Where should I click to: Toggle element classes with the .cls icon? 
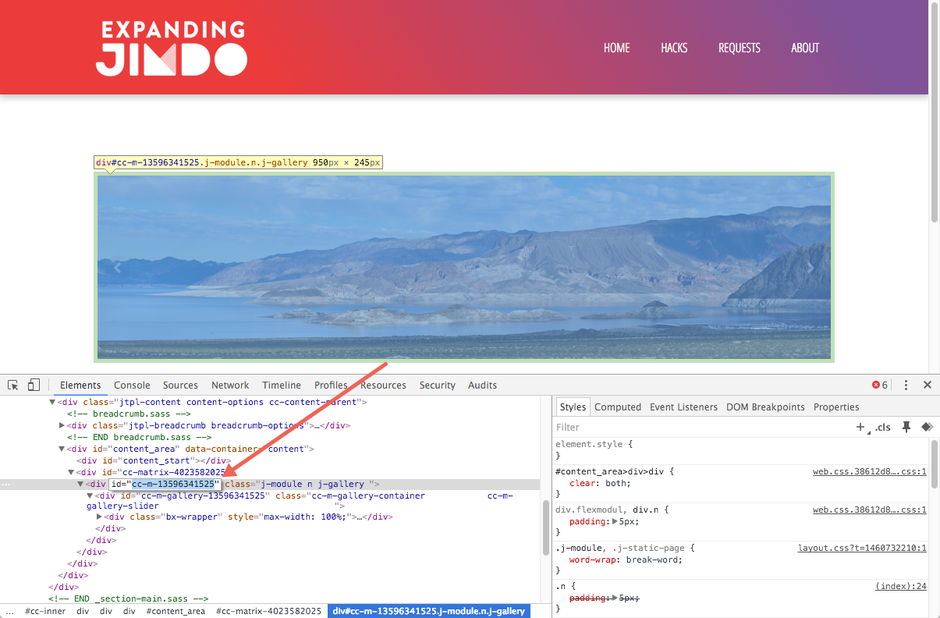883,427
